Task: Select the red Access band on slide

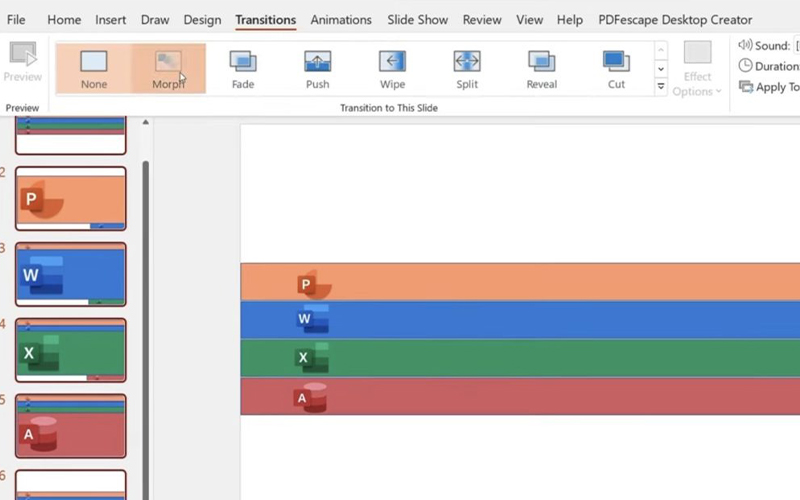Action: click(x=520, y=396)
